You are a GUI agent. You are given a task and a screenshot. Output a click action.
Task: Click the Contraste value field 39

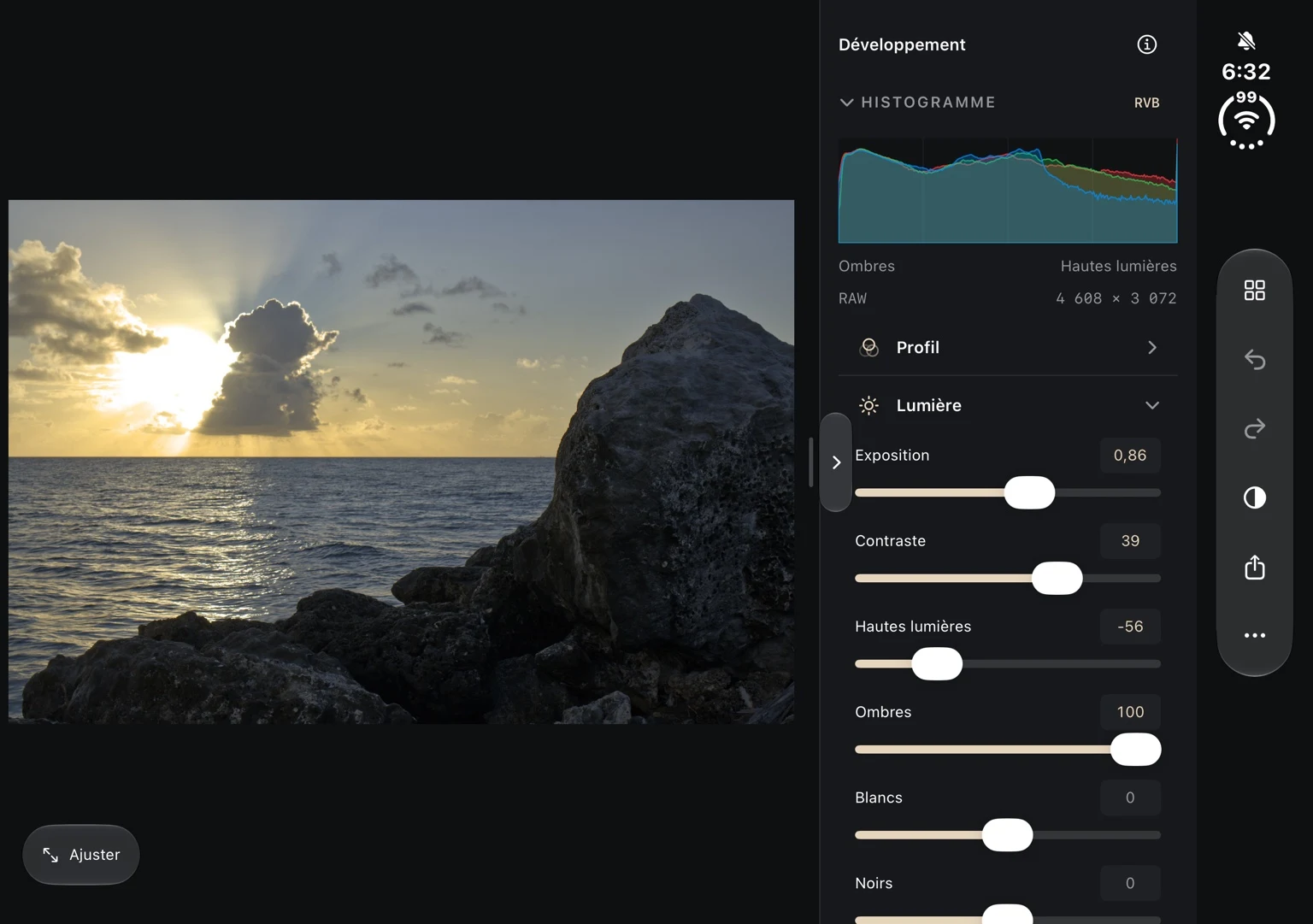coord(1130,541)
